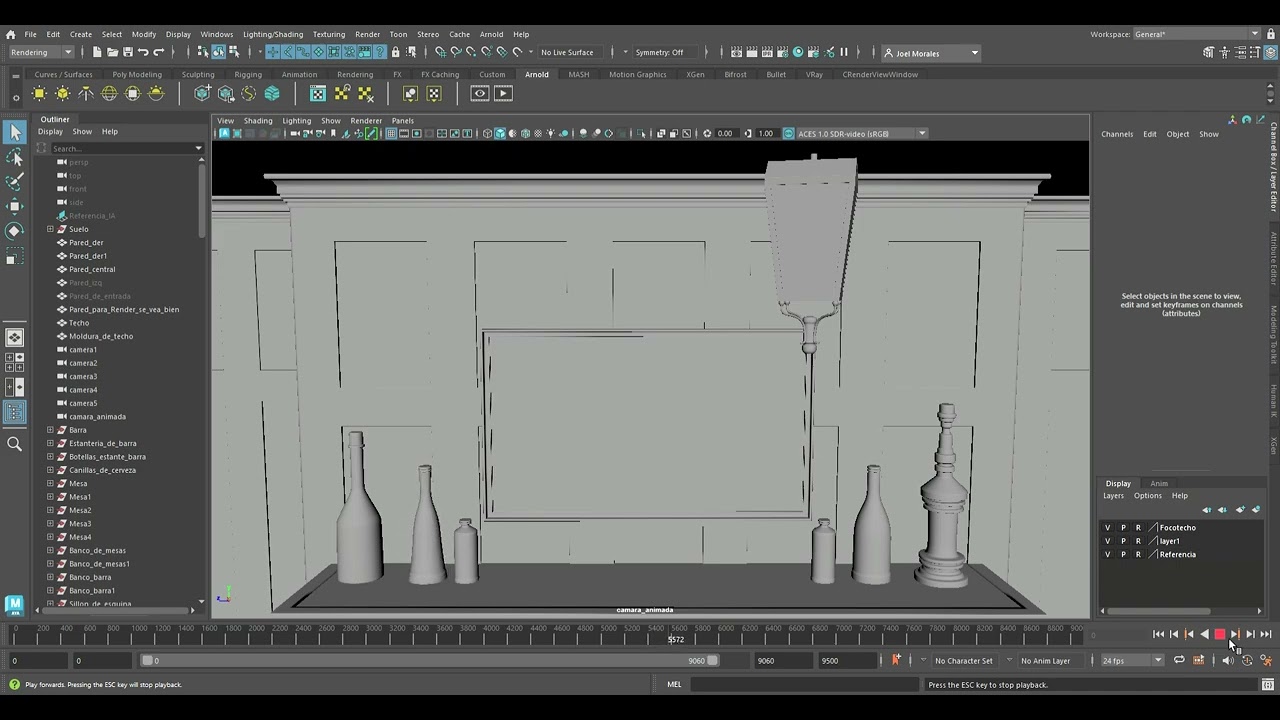Activate the Rotate tool in the toolbox
1280x720 pixels.
(x=14, y=231)
